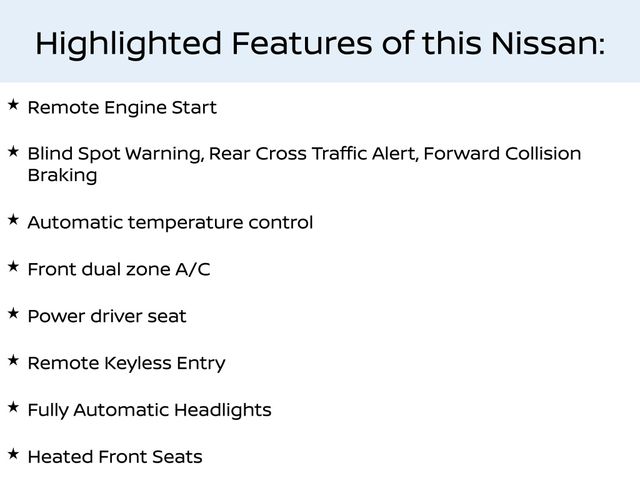The width and height of the screenshot is (640, 480).
Task: Select the Fully Automatic Headlights line
Action: pyautogui.click(x=149, y=411)
